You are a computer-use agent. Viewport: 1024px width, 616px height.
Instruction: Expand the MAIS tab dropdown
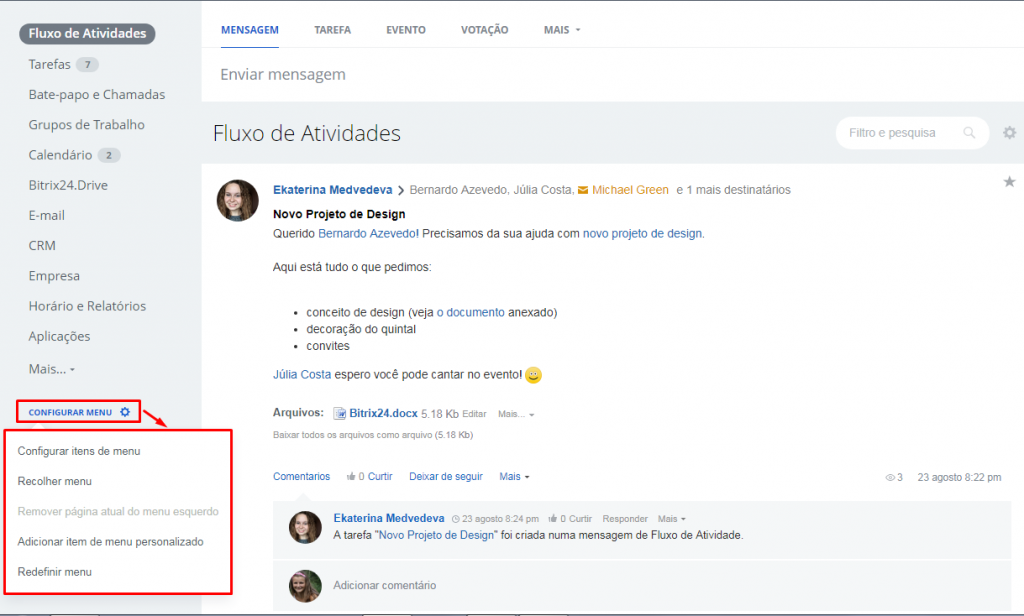(x=562, y=30)
